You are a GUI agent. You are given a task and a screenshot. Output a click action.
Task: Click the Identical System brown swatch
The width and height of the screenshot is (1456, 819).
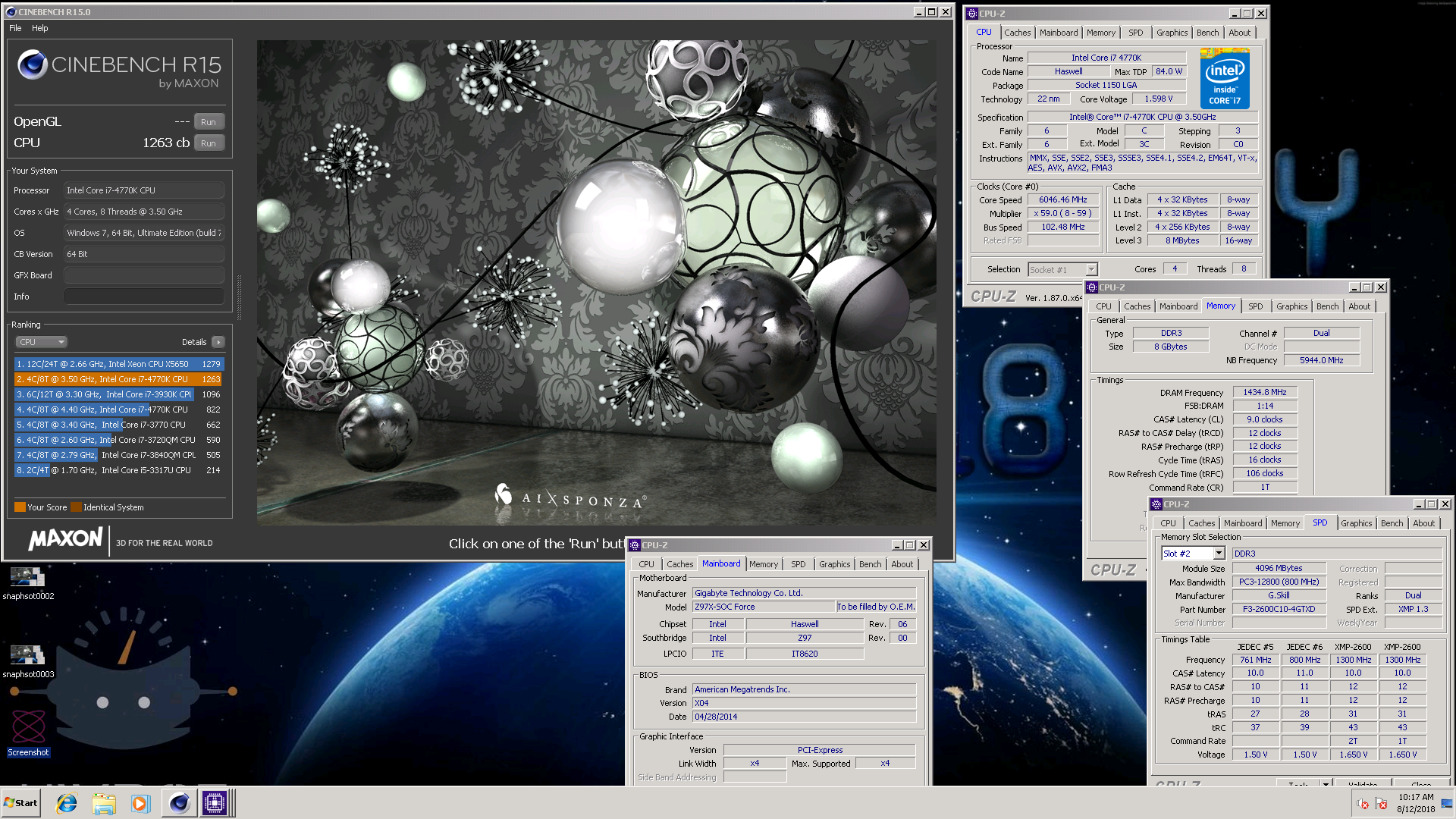pyautogui.click(x=76, y=507)
